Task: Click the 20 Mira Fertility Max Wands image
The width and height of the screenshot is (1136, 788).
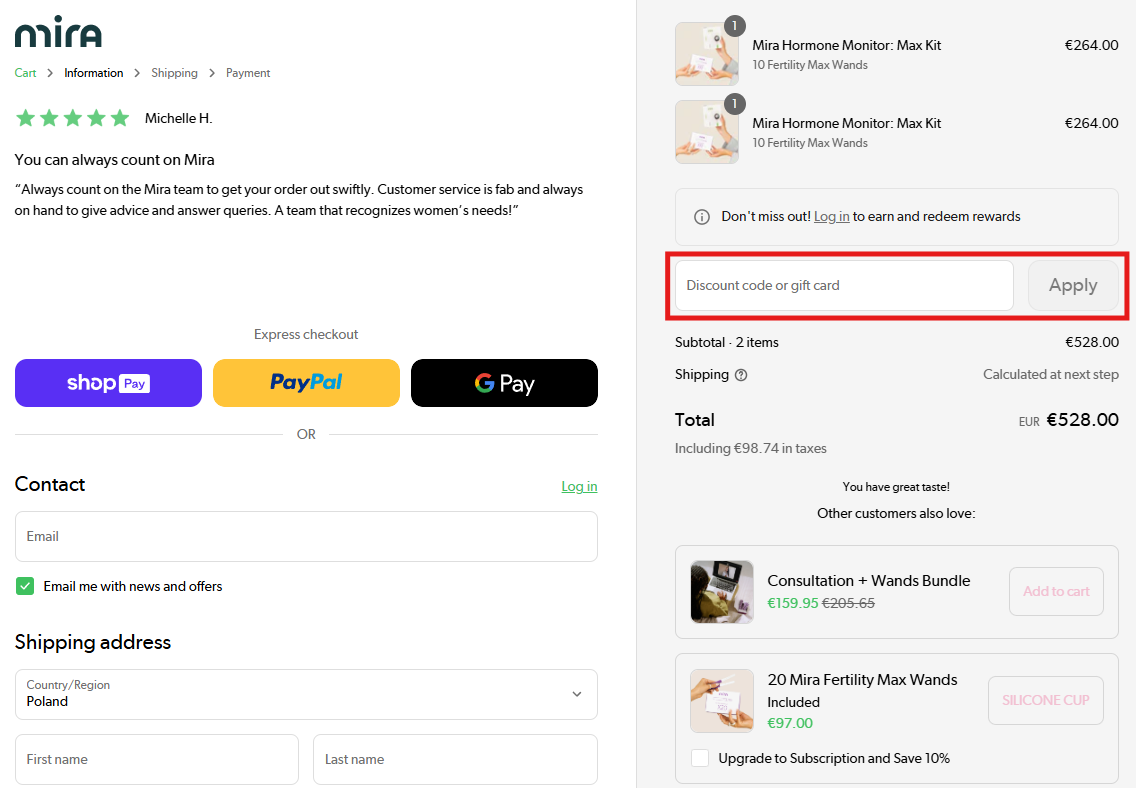Action: point(722,701)
